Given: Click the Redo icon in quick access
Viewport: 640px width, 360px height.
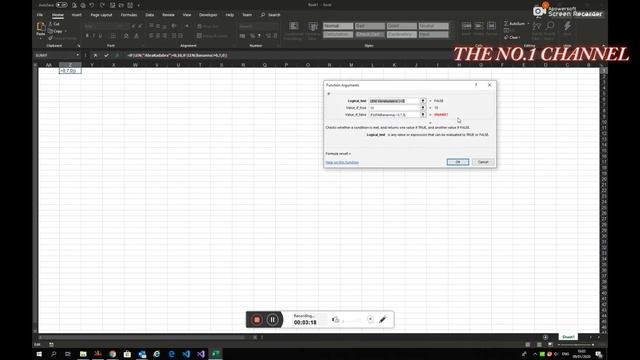Looking at the screenshot, I should coord(102,5).
